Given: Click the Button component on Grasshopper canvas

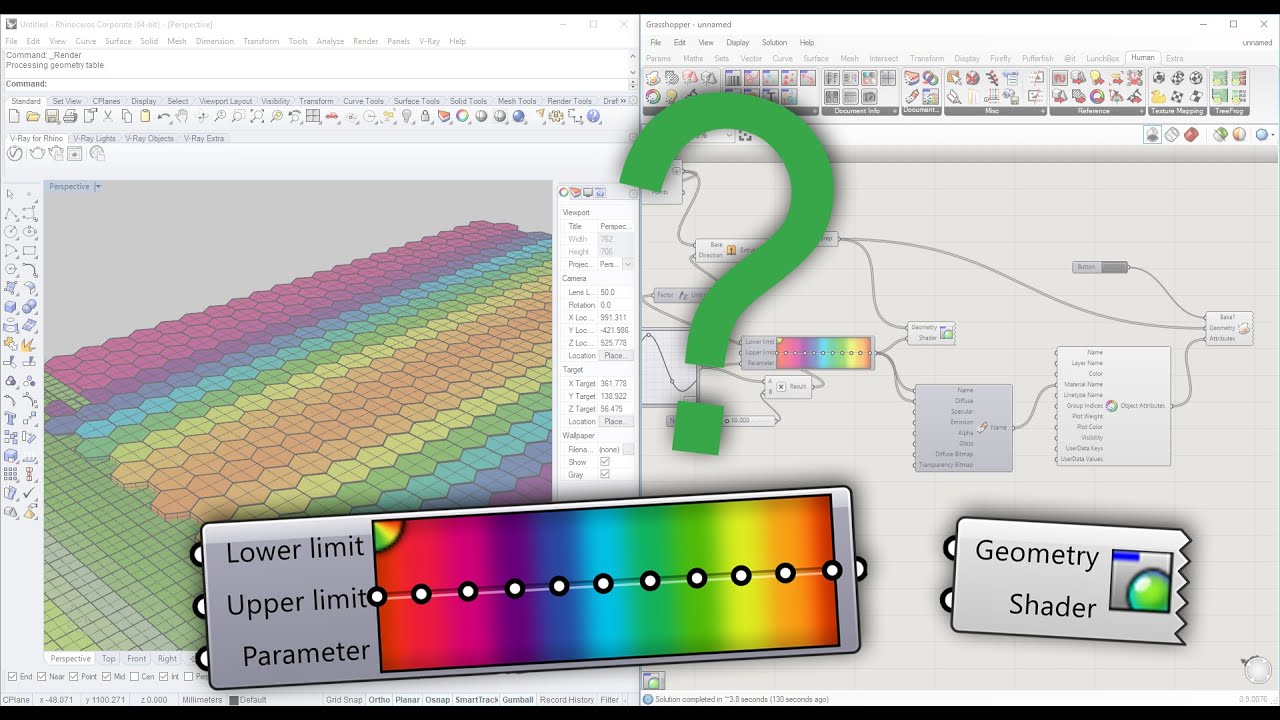Looking at the screenshot, I should (1100, 267).
